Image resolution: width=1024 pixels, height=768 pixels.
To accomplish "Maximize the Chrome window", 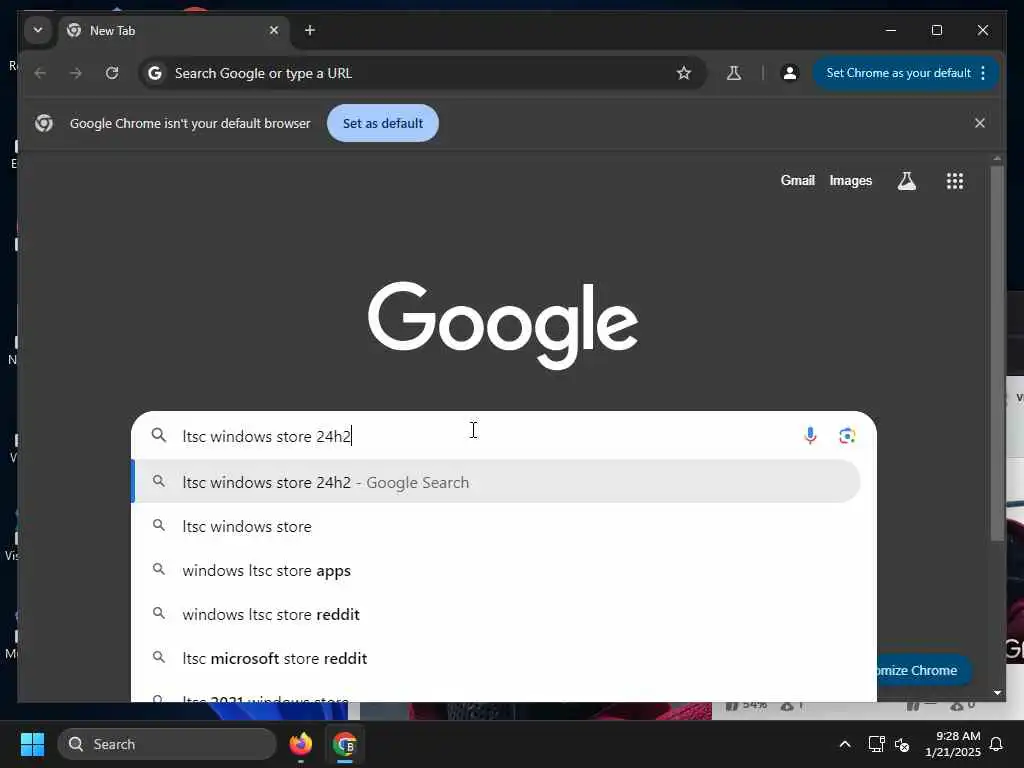I will 936,30.
